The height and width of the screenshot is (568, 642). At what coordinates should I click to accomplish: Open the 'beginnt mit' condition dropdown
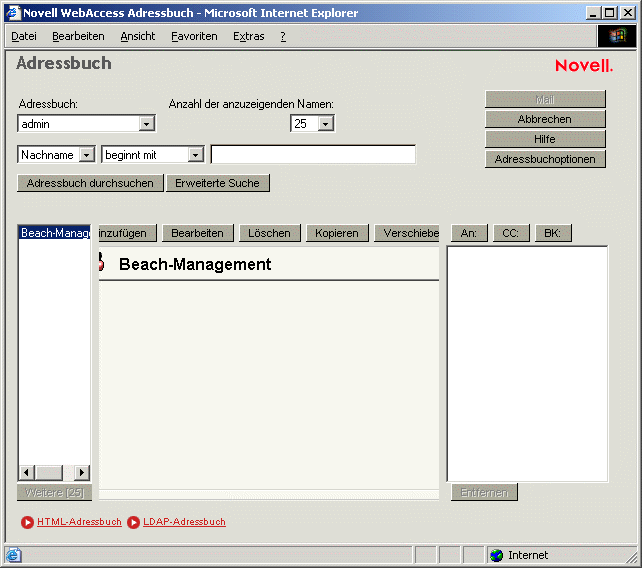[x=195, y=155]
